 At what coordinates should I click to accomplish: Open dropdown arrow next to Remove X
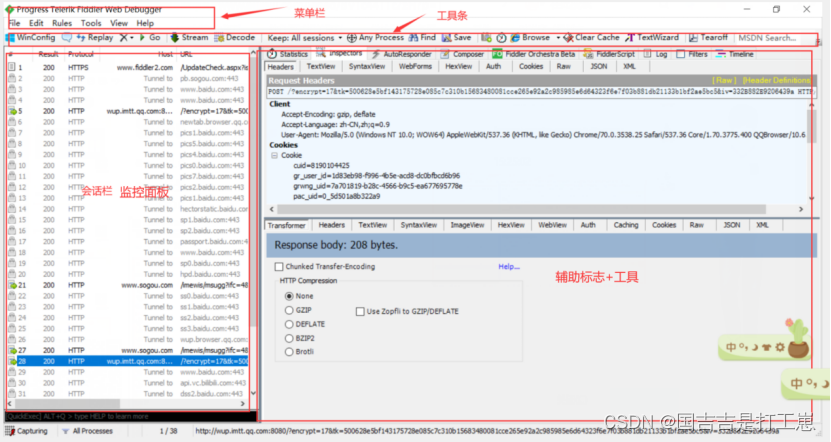(132, 38)
